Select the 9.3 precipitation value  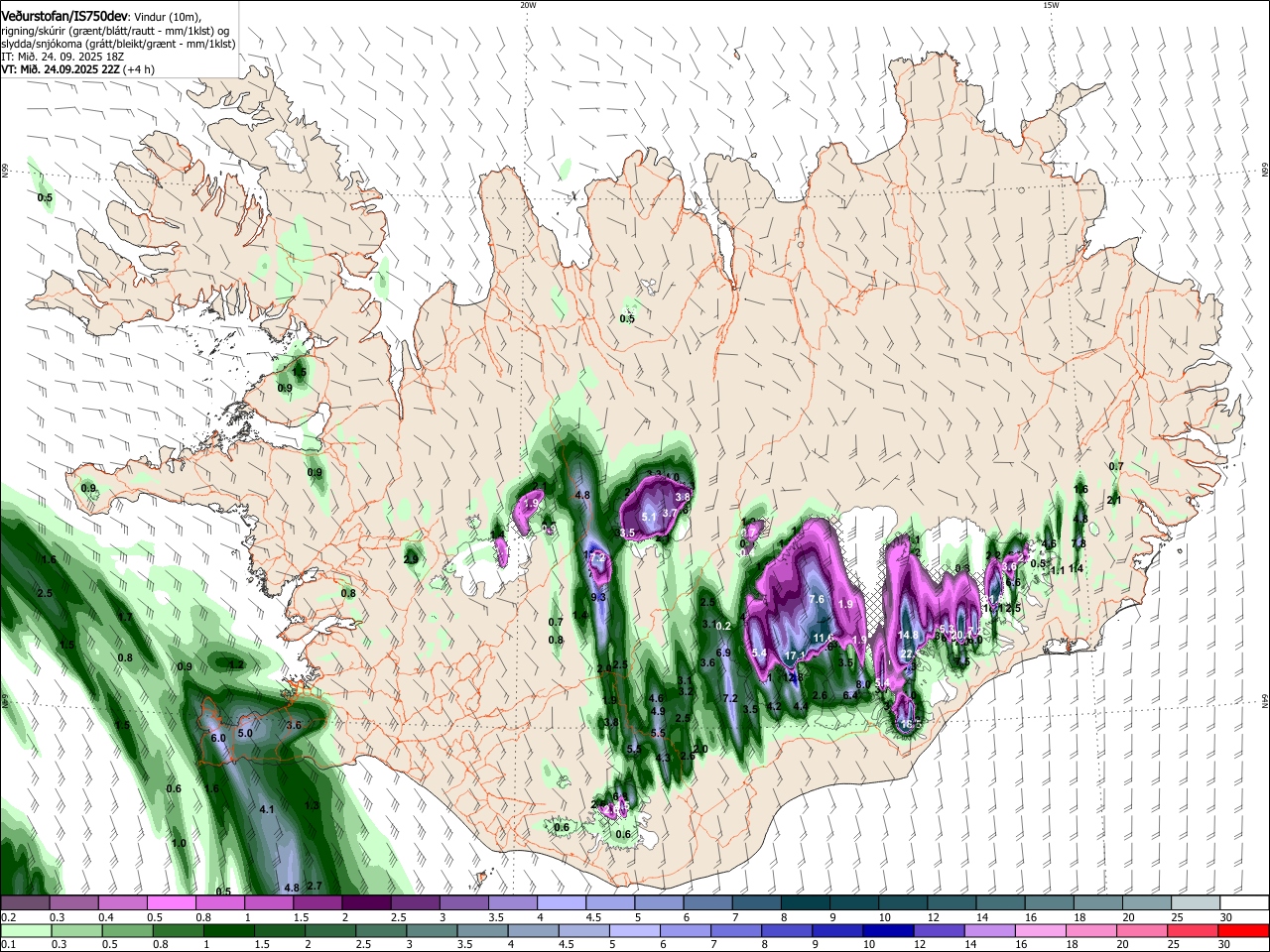598,597
